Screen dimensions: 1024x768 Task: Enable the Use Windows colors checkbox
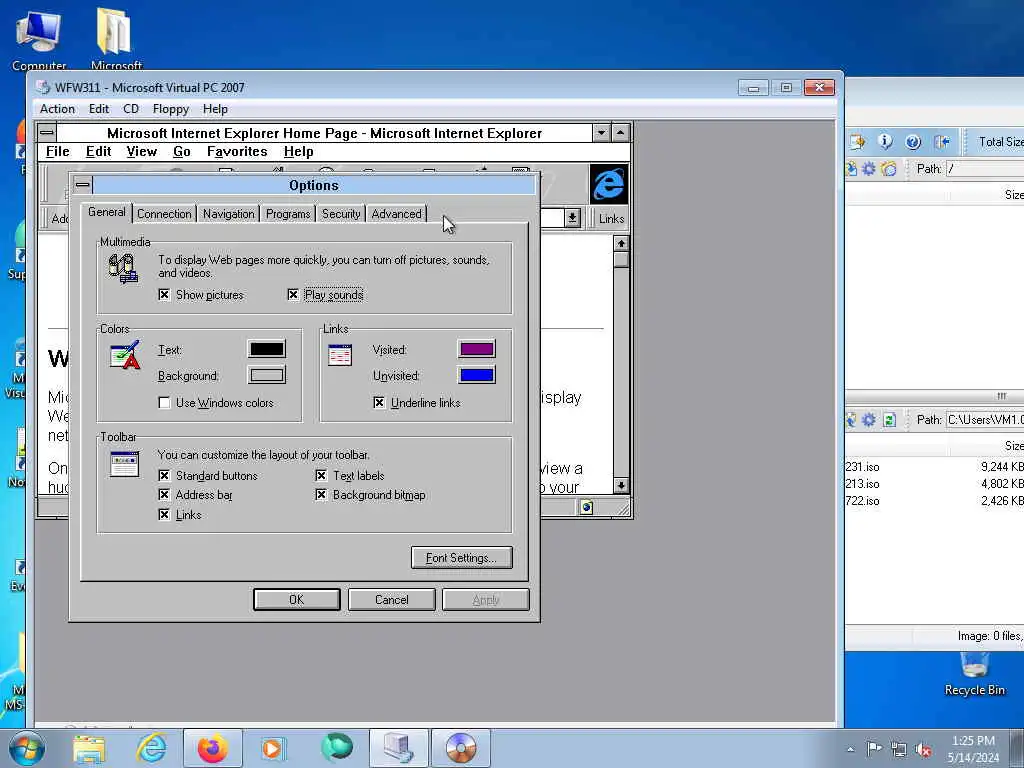[x=164, y=403]
